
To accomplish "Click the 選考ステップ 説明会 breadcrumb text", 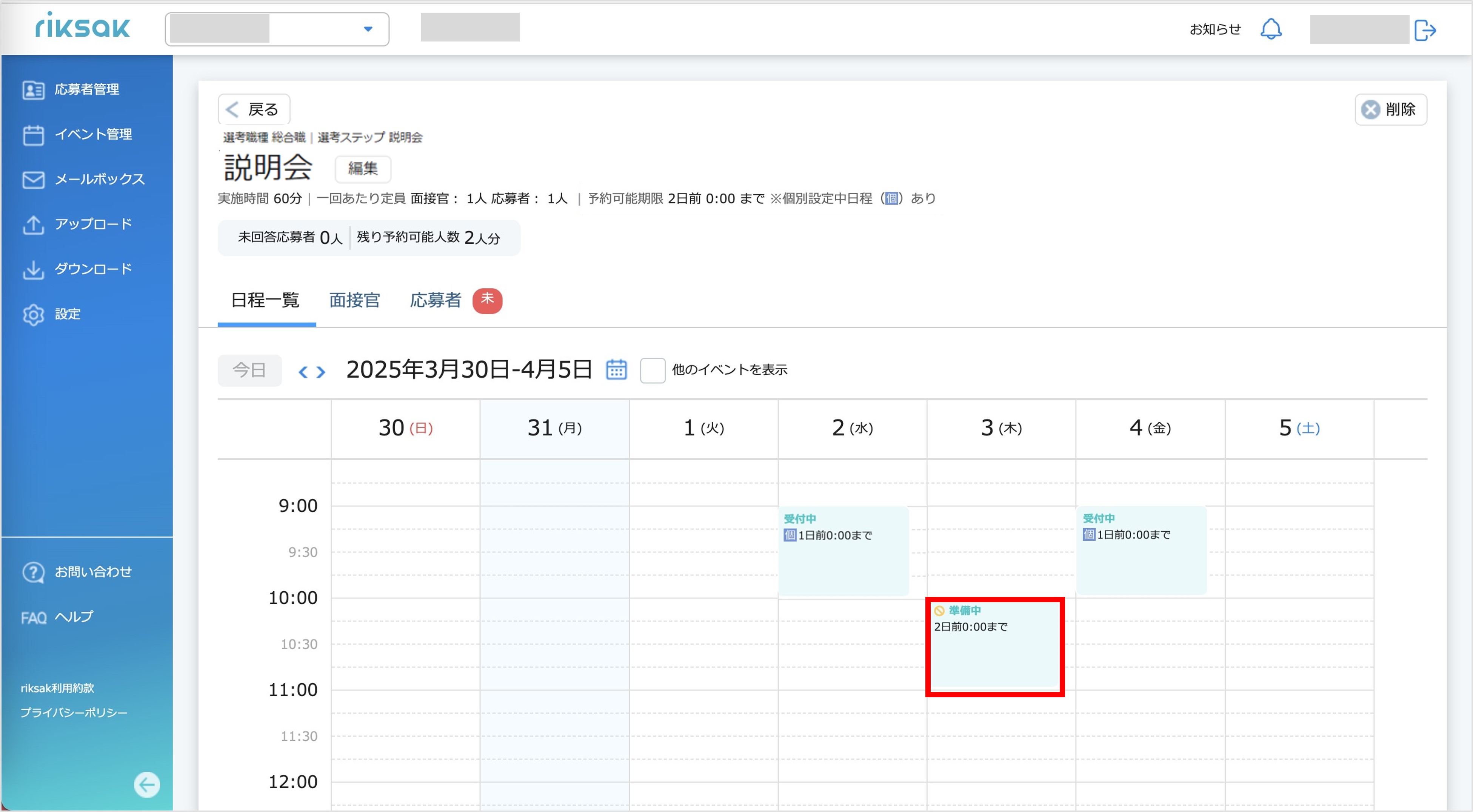I will point(370,137).
